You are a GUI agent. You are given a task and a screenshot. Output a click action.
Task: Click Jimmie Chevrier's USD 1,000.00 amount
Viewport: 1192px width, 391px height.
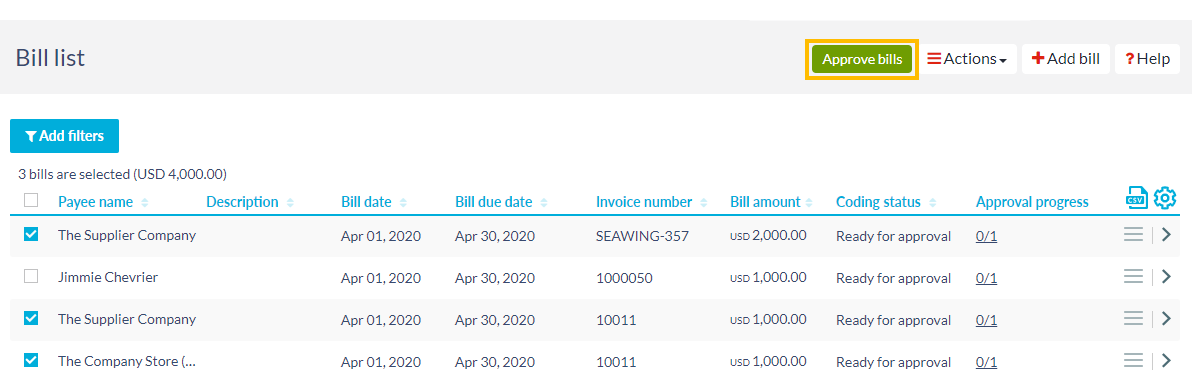[x=768, y=278]
